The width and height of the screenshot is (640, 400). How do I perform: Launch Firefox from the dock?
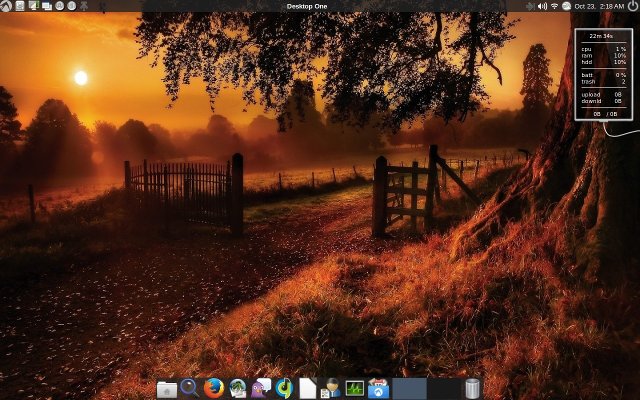(214, 388)
